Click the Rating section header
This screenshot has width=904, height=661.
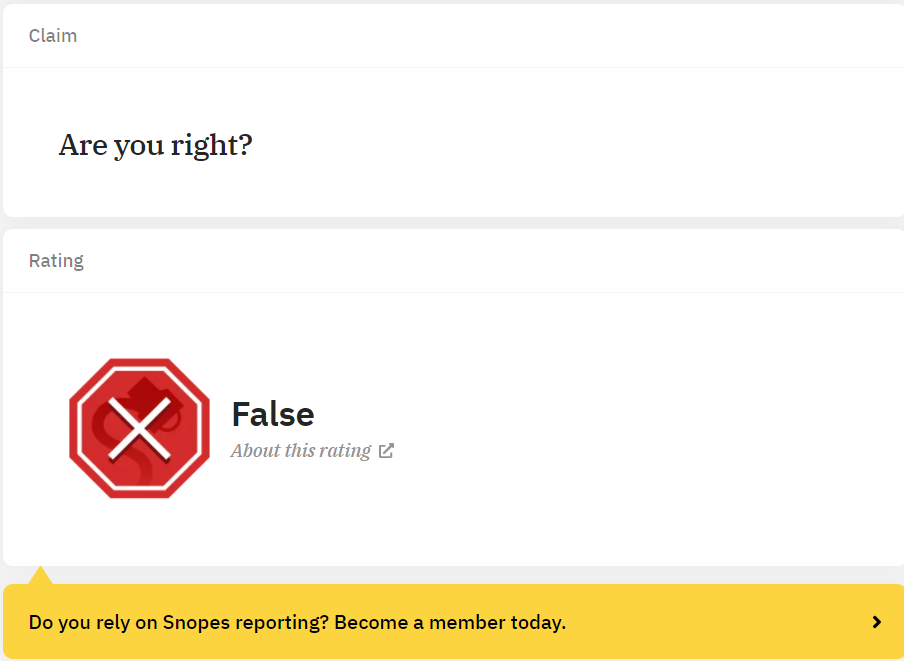point(56,260)
